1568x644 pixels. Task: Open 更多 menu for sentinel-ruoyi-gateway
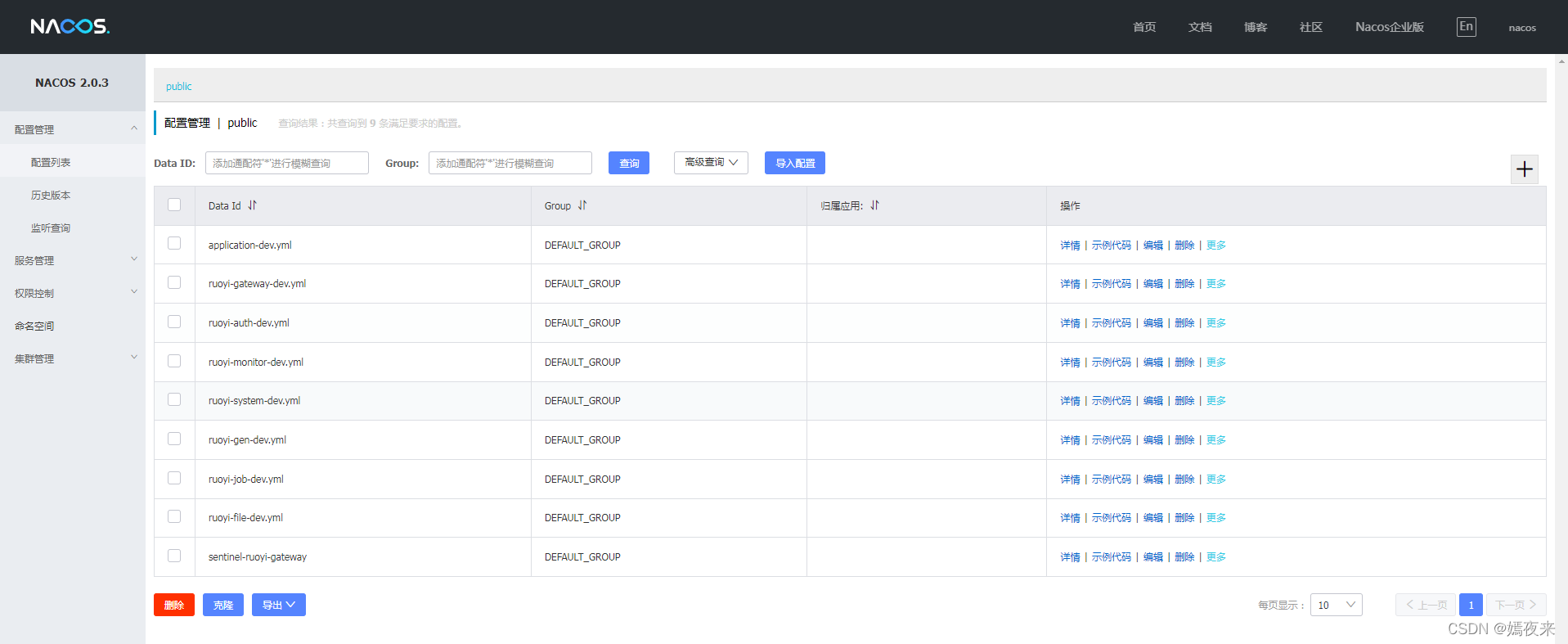(x=1216, y=557)
